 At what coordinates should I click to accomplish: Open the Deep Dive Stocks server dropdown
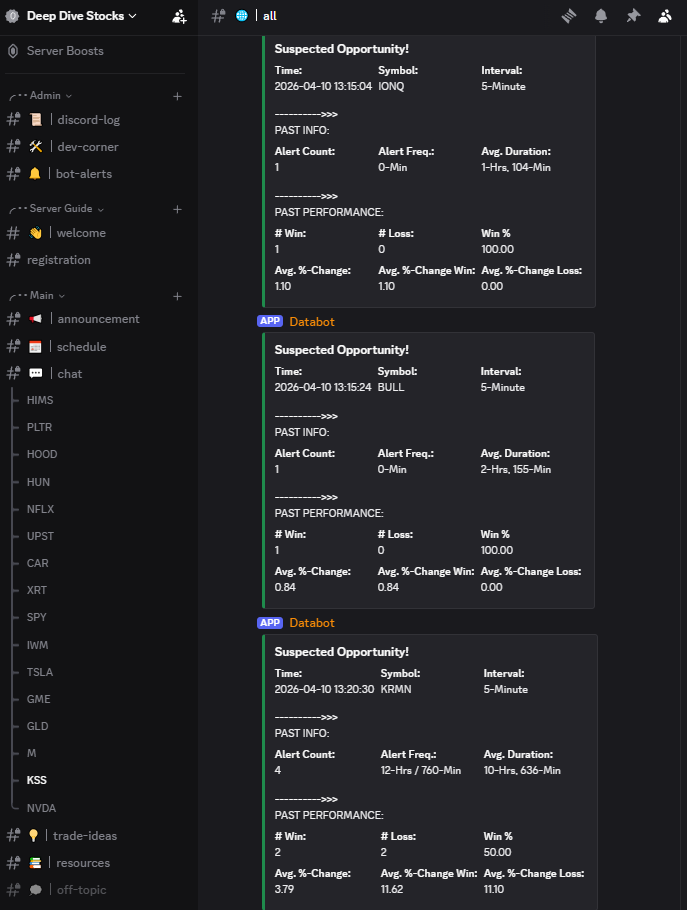point(78,16)
